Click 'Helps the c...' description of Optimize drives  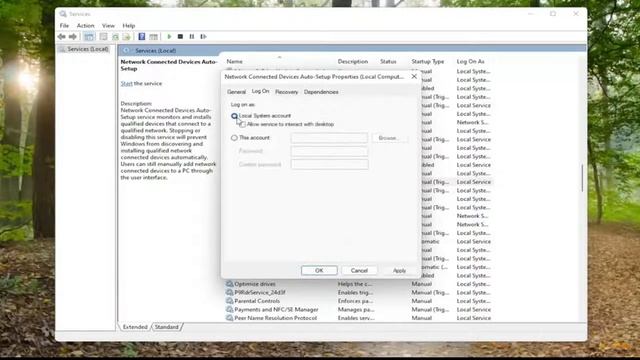pos(355,284)
